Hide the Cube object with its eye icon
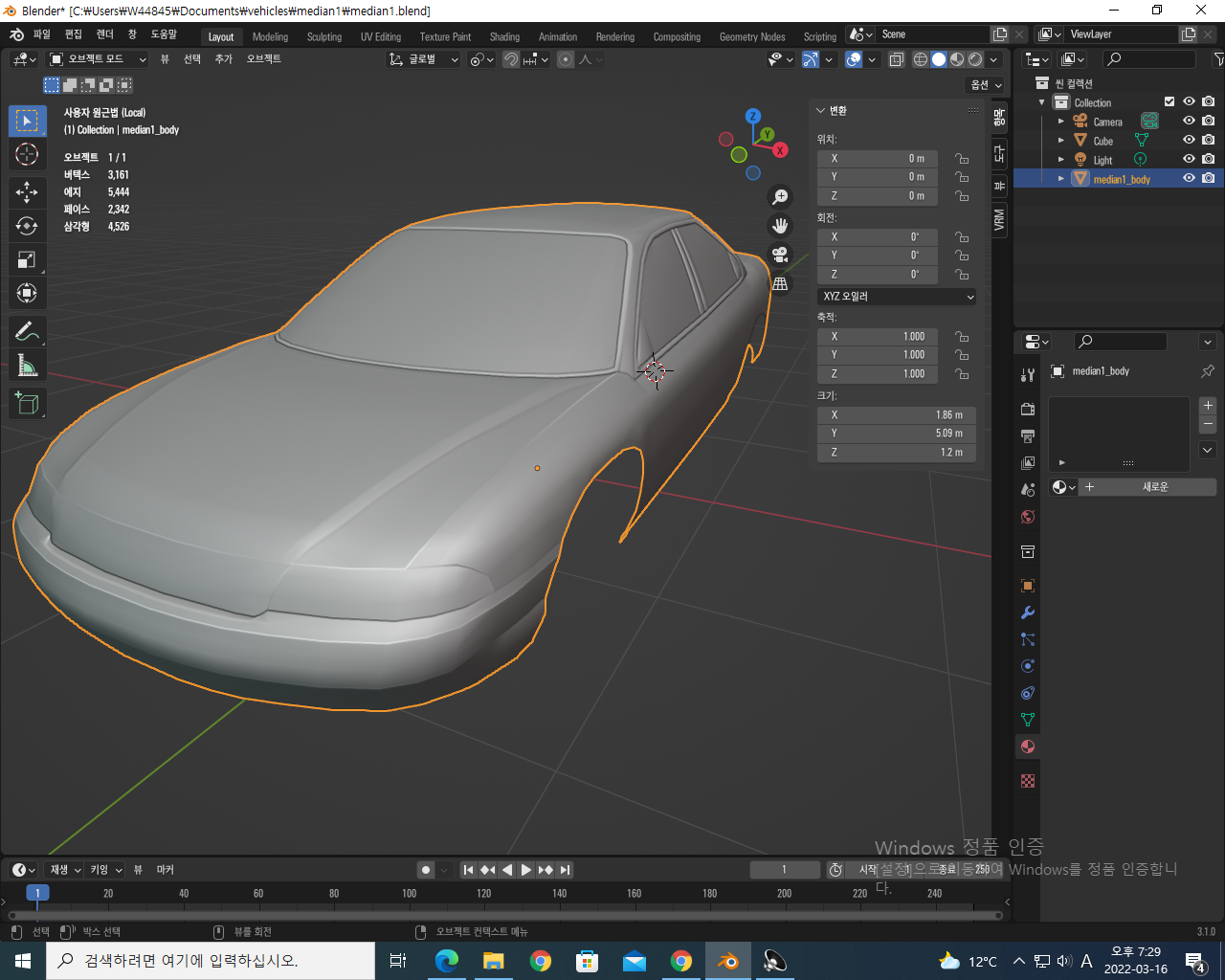1225x980 pixels. [1189, 141]
